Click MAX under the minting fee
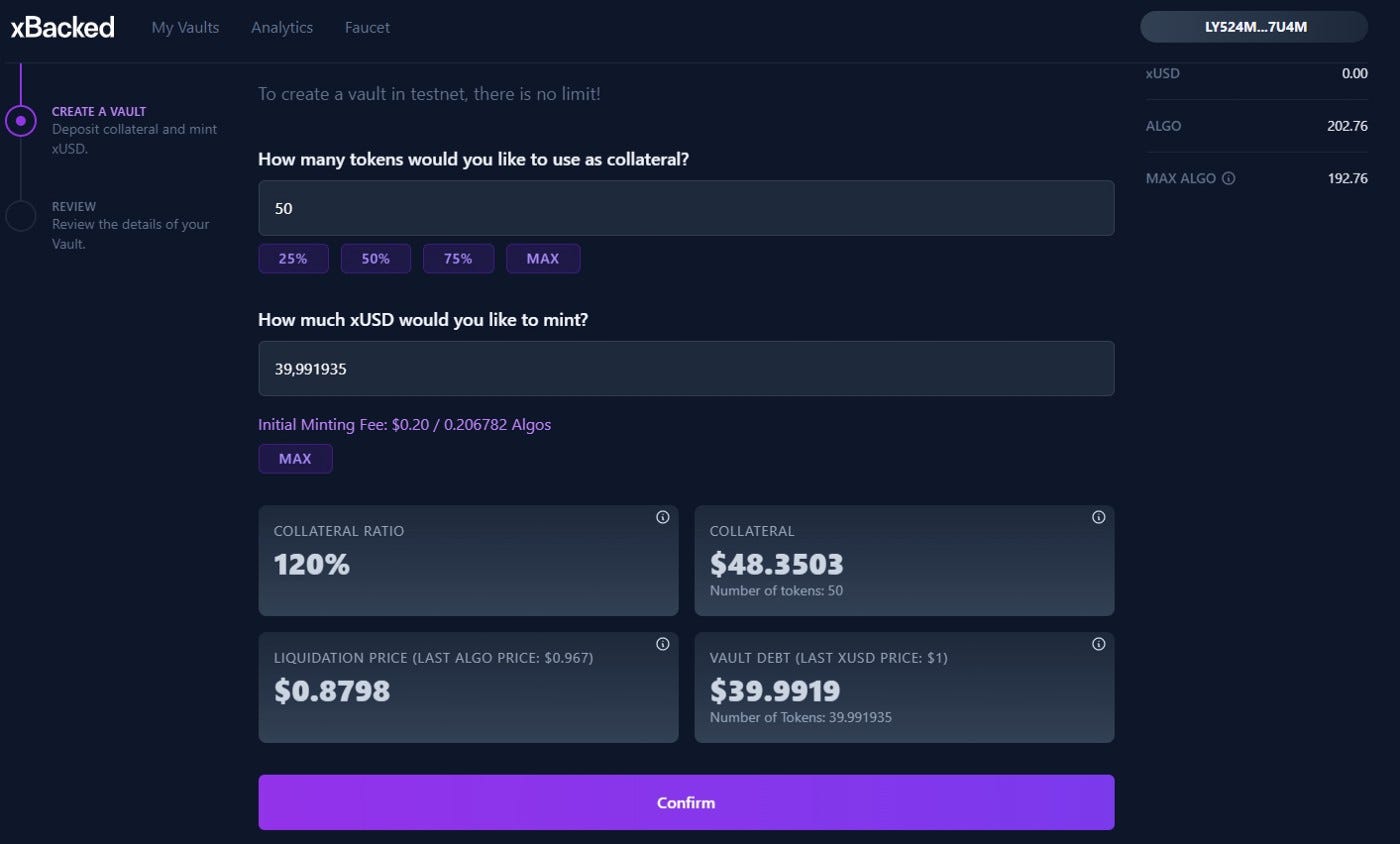The image size is (1400, 844). tap(295, 459)
